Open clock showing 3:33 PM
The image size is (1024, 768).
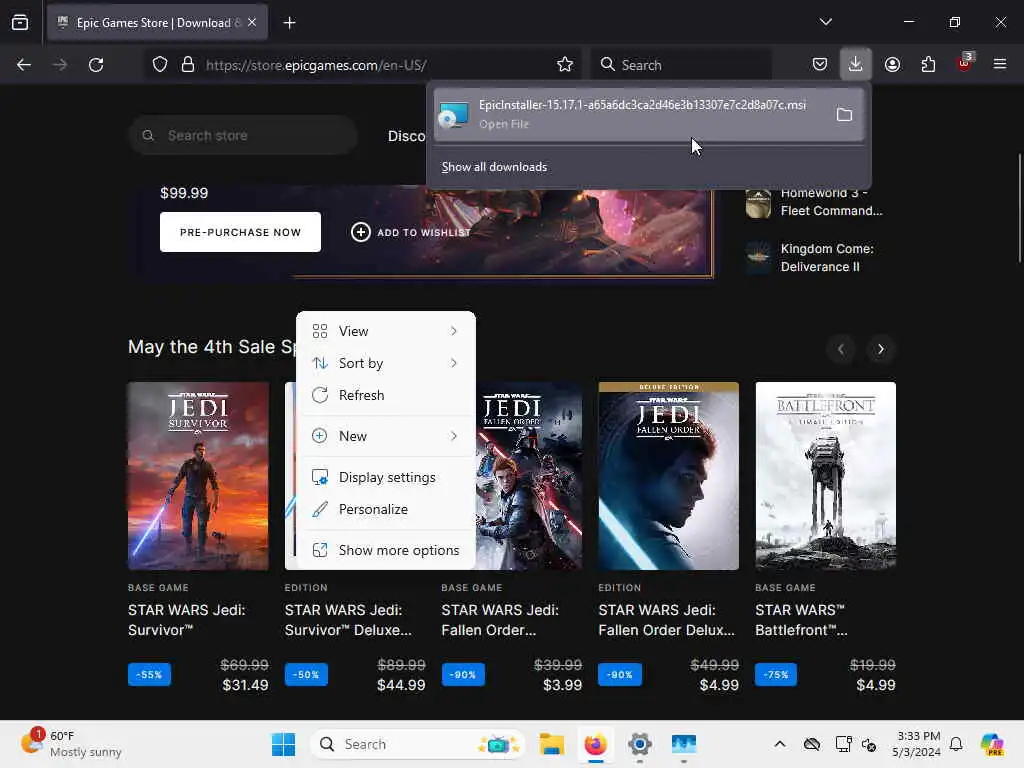coord(918,744)
